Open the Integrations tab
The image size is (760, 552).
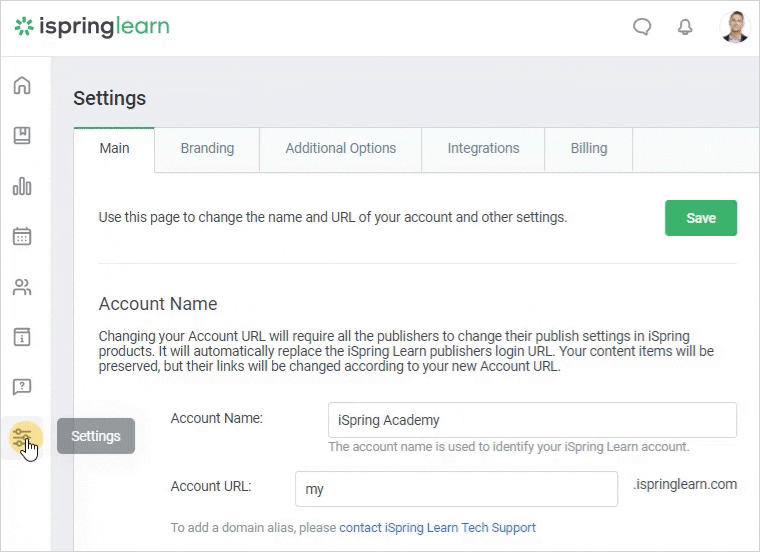pyautogui.click(x=483, y=149)
